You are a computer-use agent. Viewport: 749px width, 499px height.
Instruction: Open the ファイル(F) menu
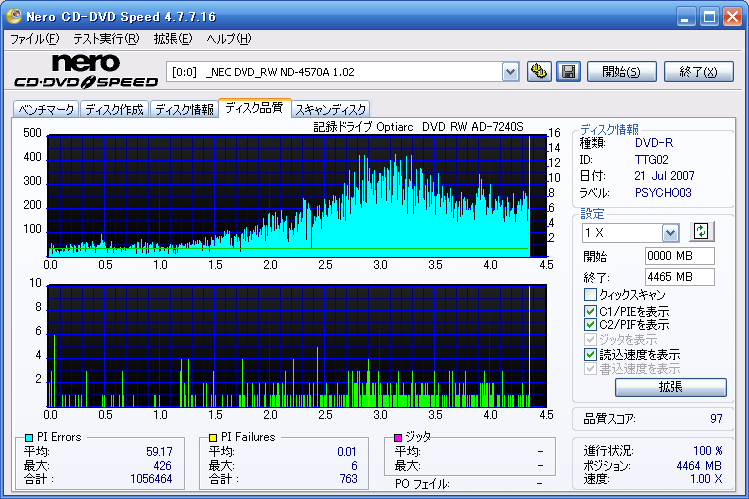[34, 39]
